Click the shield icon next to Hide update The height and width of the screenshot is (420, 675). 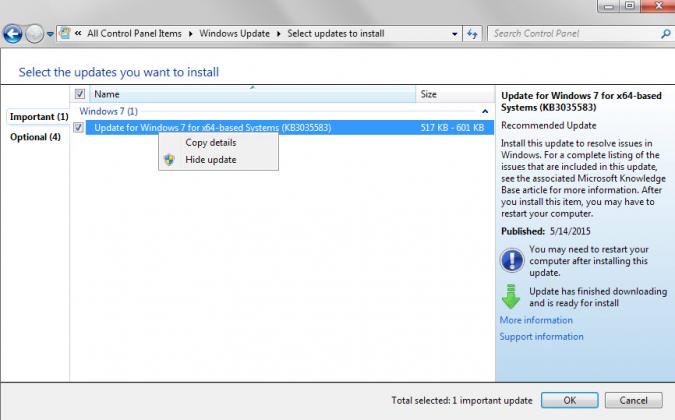(169, 160)
